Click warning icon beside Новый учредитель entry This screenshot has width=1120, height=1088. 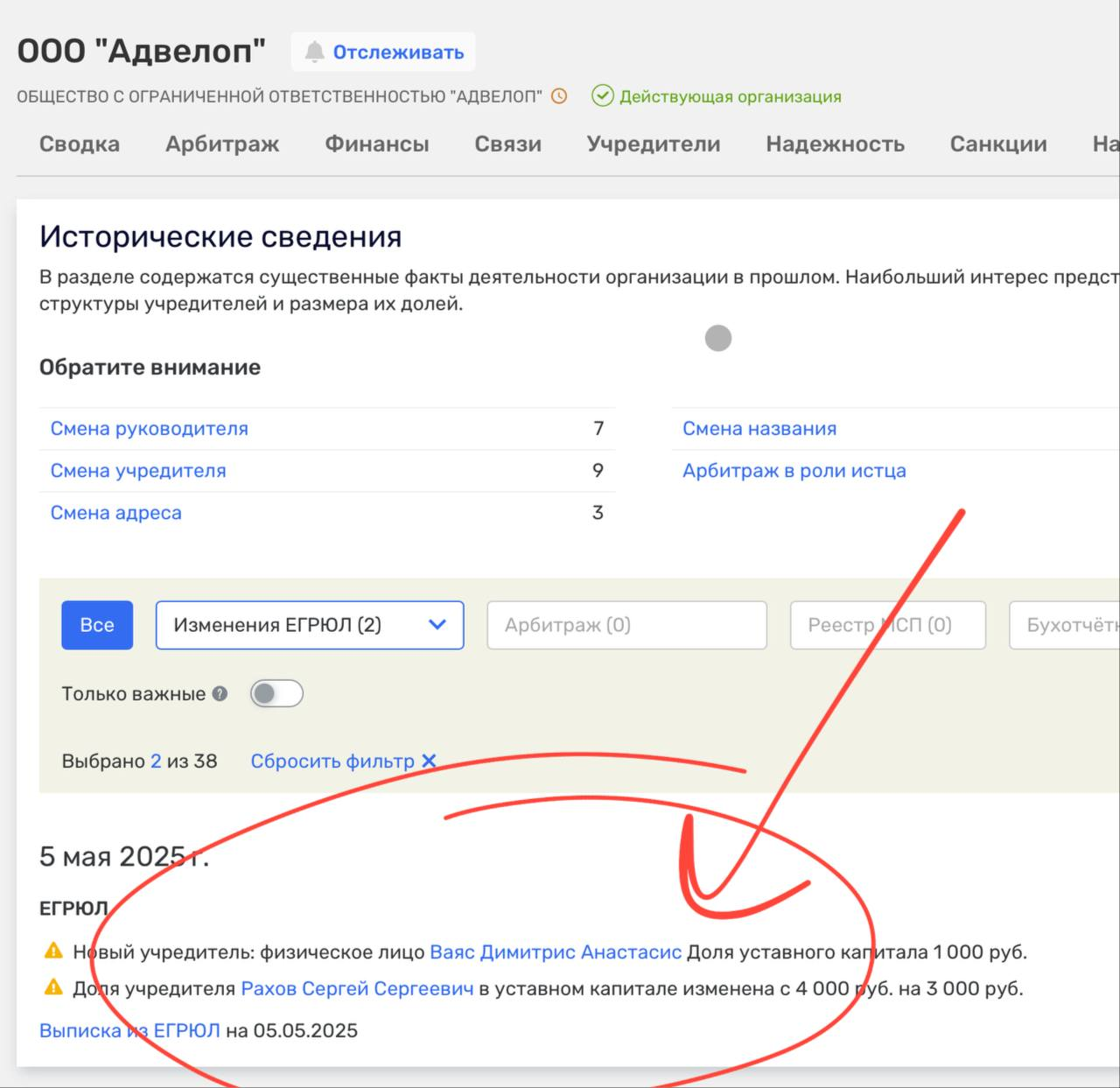pos(53,951)
